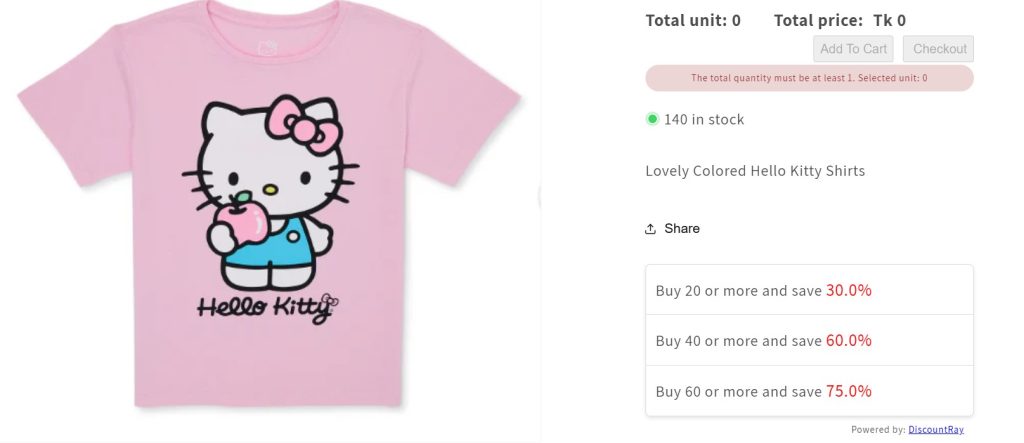Click the 140 in stock text
The image size is (1024, 443).
click(704, 119)
